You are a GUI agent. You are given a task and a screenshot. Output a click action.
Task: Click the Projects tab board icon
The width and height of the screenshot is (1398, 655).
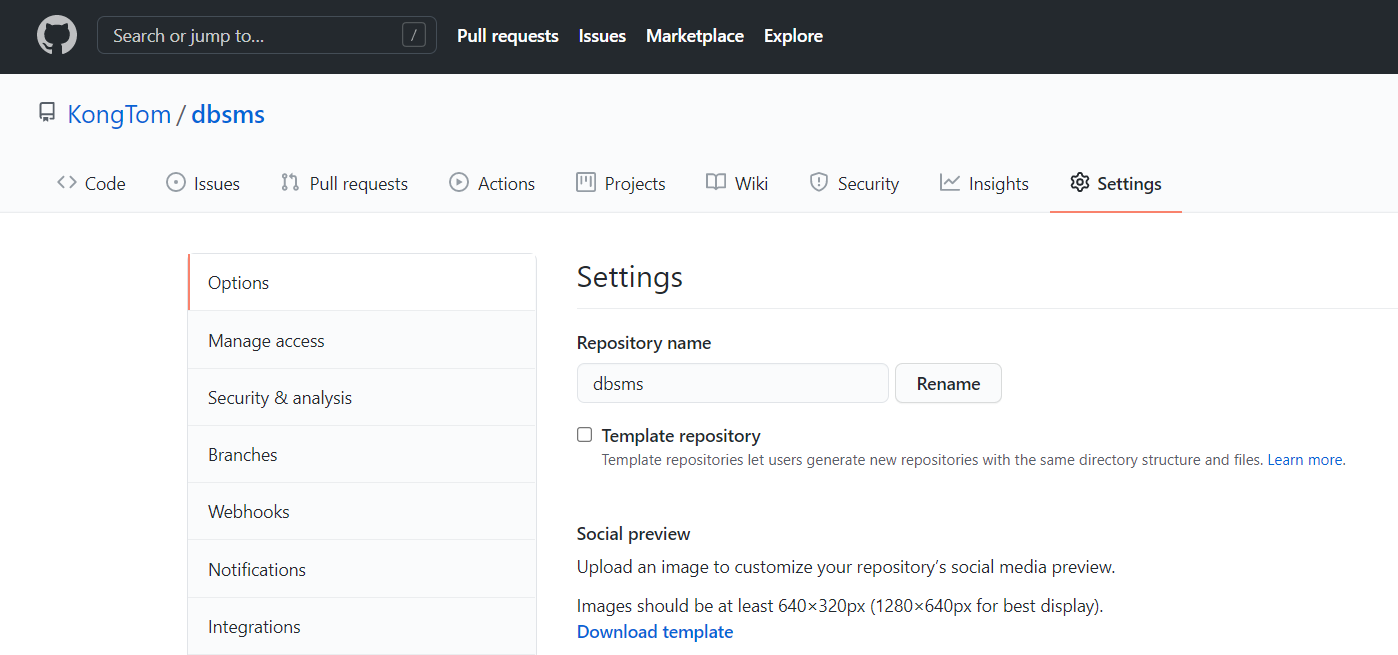click(586, 182)
